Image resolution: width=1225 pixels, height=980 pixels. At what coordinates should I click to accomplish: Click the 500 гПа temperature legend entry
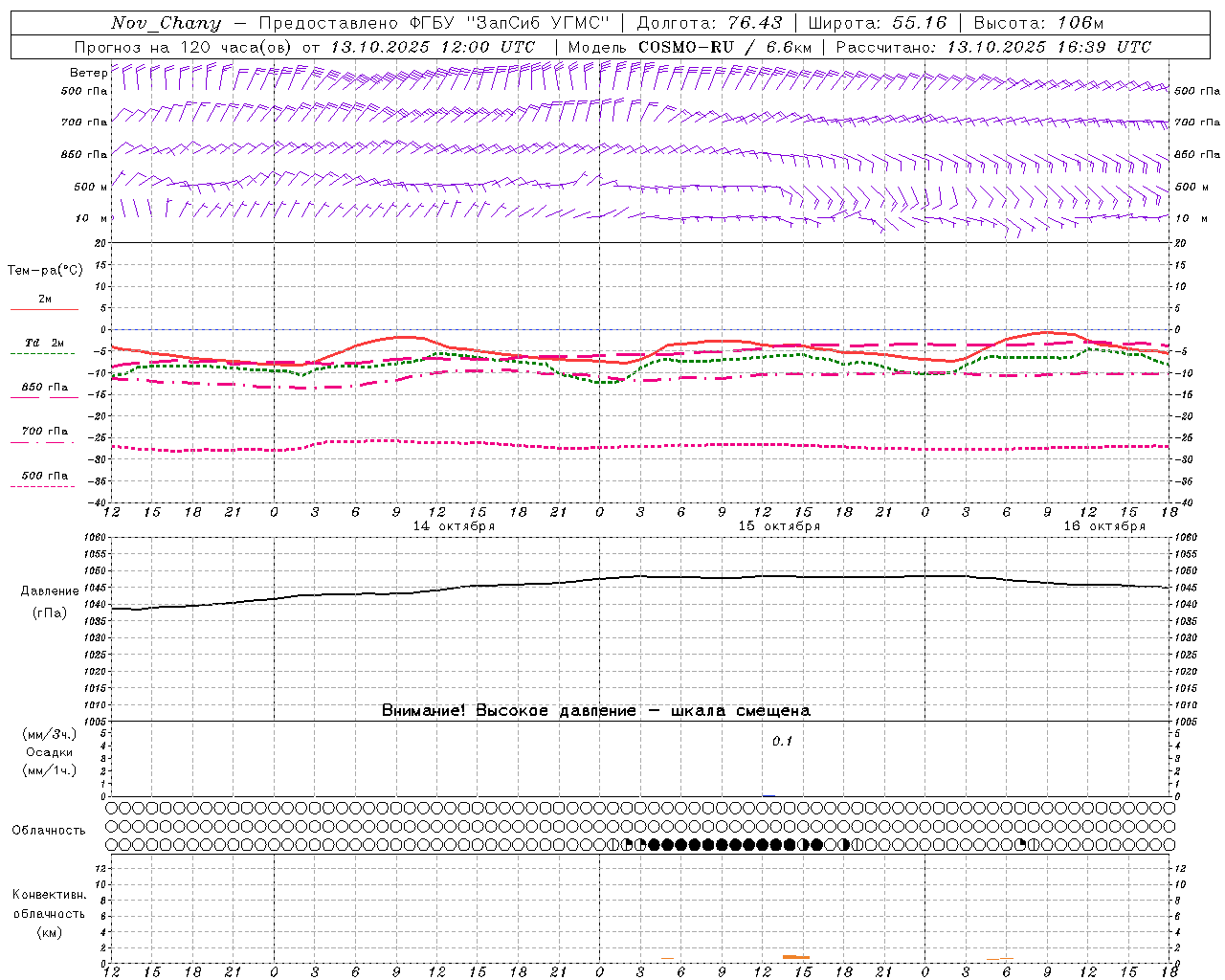tap(44, 476)
